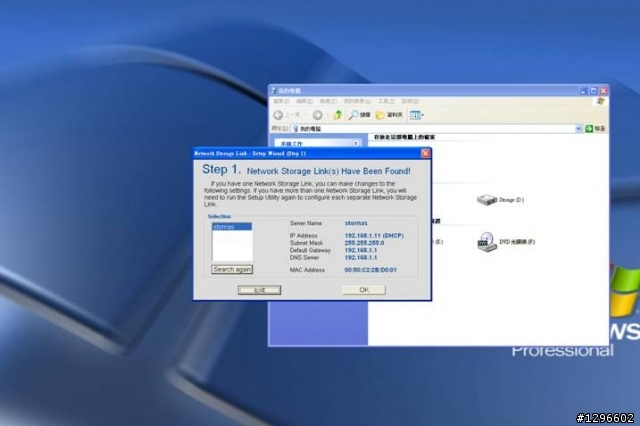This screenshot has width=640, height=426.
Task: Close the Network Storage Link wizard dialog
Action: (425, 153)
